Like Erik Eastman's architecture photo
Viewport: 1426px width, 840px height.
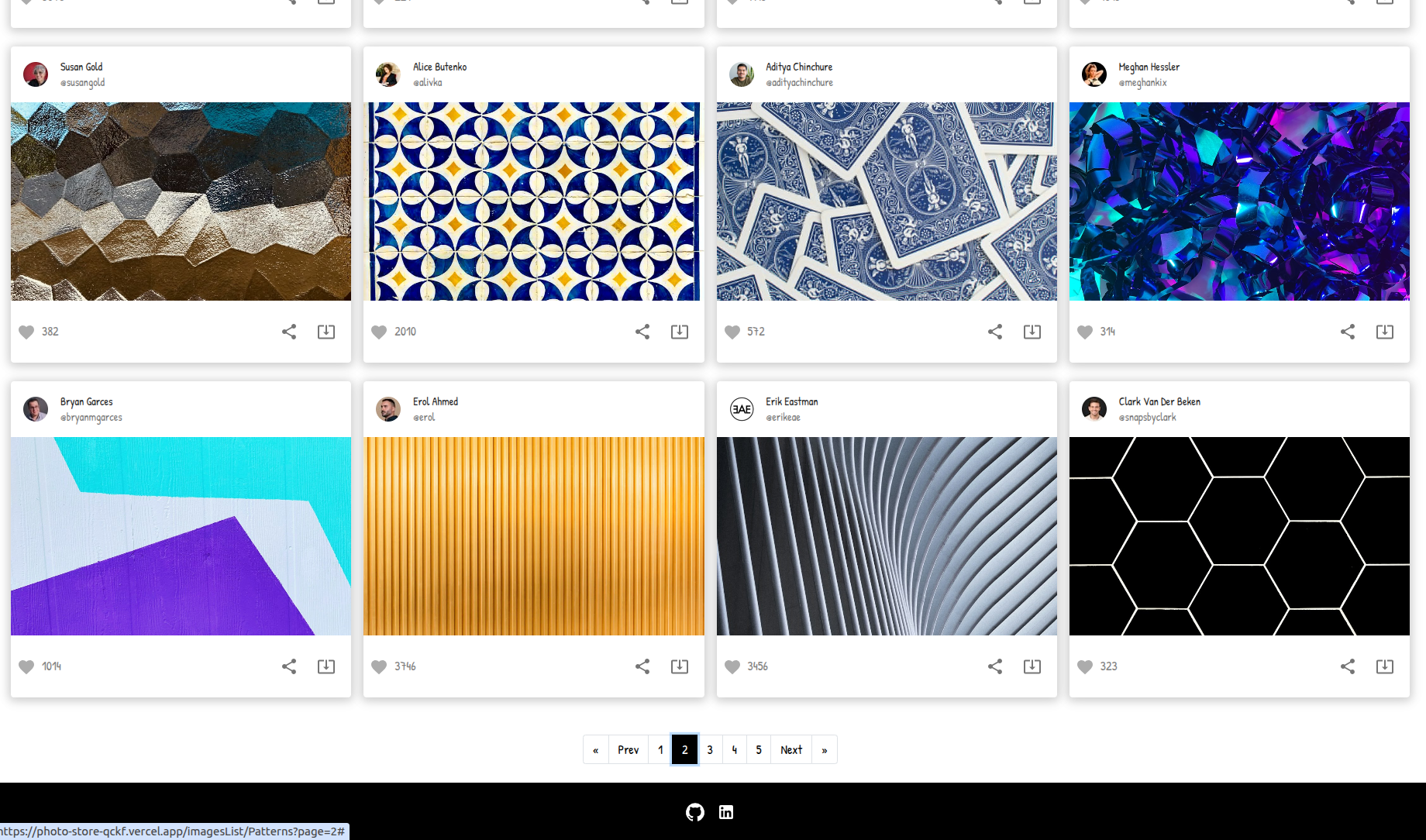click(732, 666)
